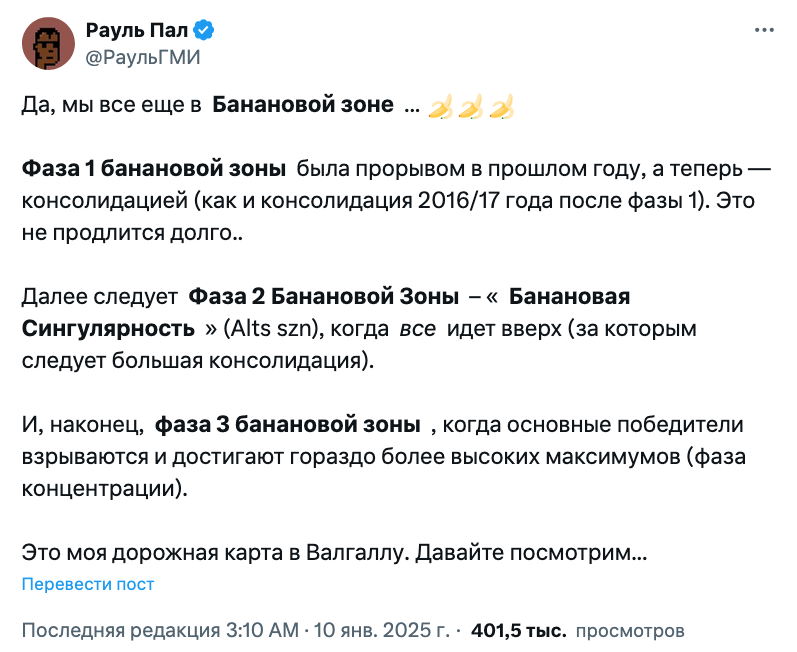Click the 3:10 AM timestamp
Viewport: 797px width, 652px height.
pyautogui.click(x=262, y=631)
